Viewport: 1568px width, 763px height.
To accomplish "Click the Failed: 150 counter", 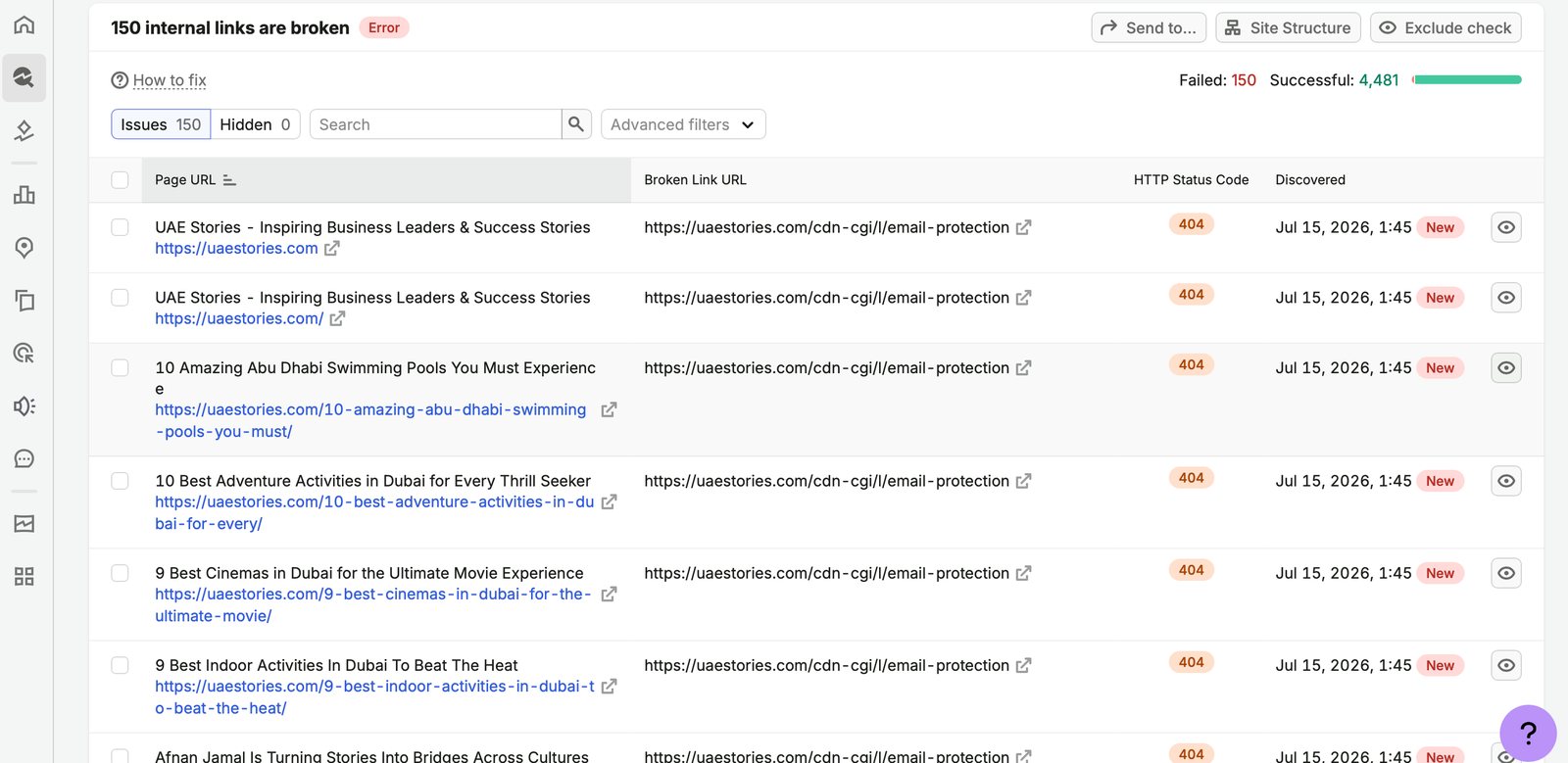I will [1217, 80].
